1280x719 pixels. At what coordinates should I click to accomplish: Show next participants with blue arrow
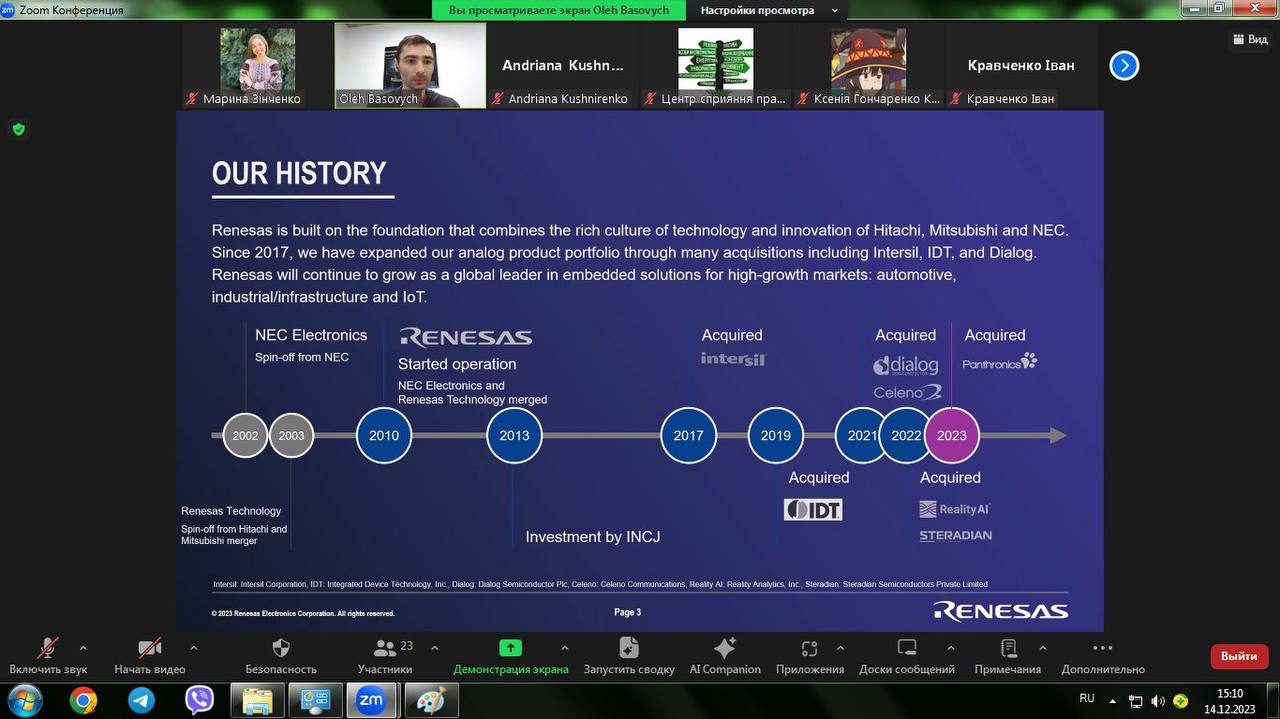click(x=1124, y=66)
